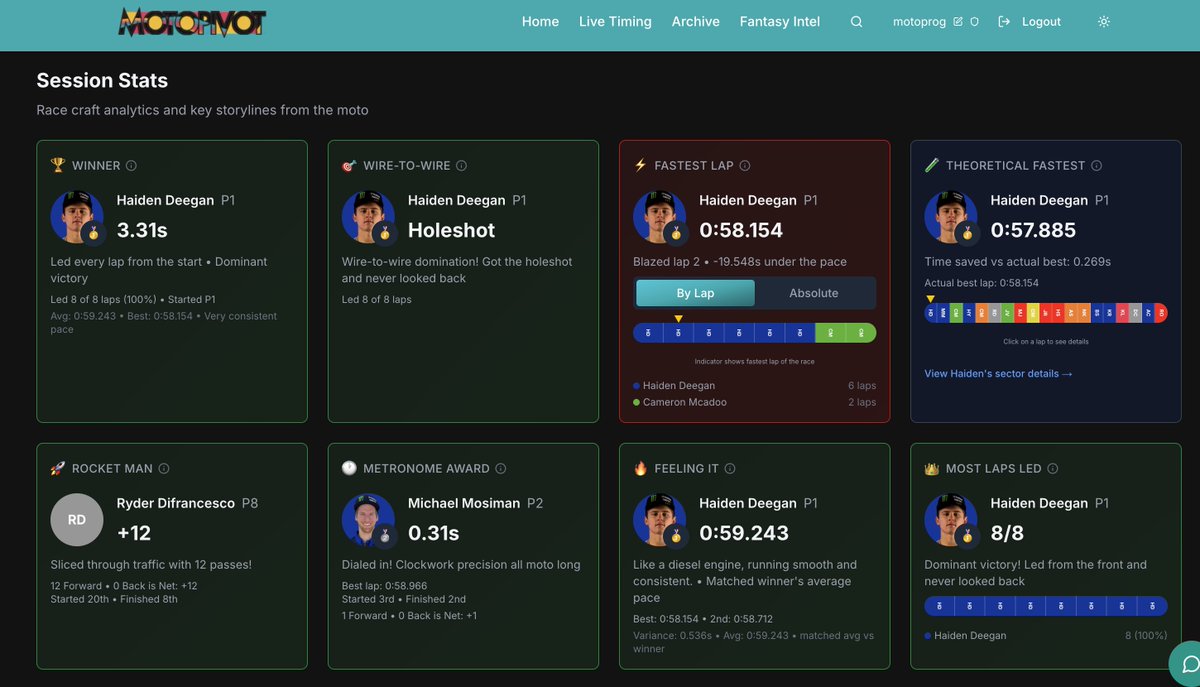Go to the Home page
1200x687 pixels.
(540, 22)
